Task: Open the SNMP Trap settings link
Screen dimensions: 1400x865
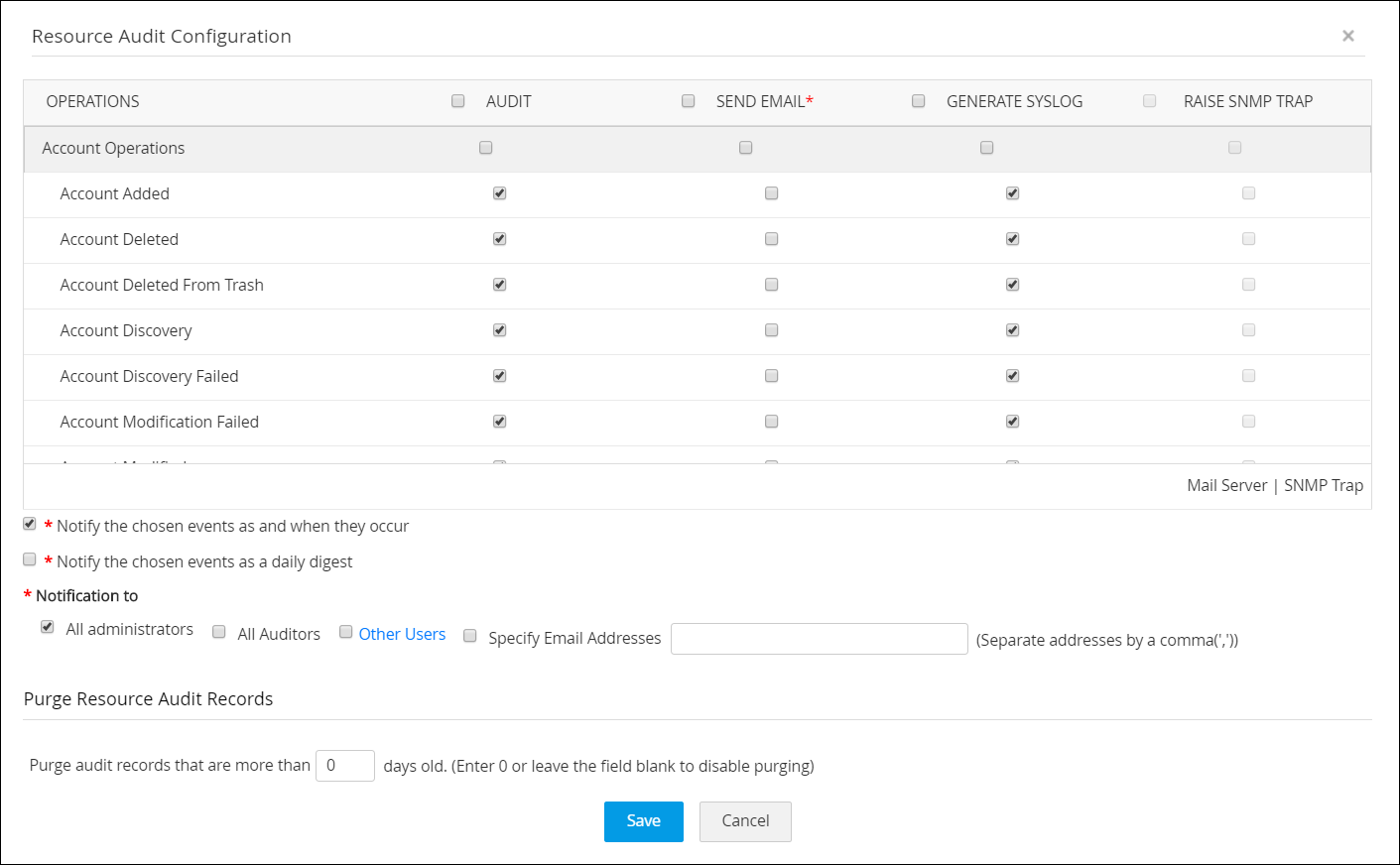Action: [x=1324, y=485]
